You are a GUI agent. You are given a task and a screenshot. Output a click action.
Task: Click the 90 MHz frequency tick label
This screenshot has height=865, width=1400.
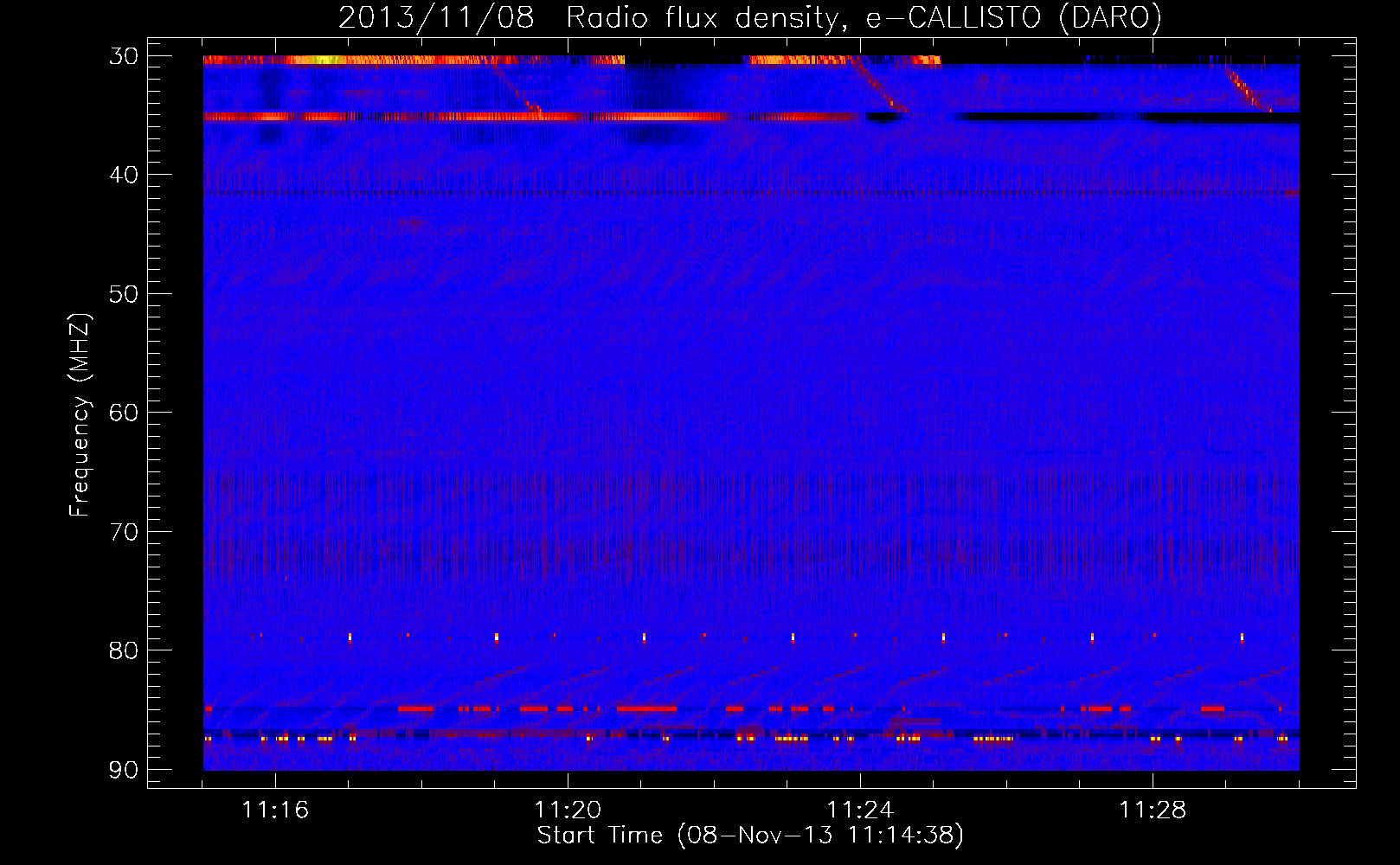(124, 769)
